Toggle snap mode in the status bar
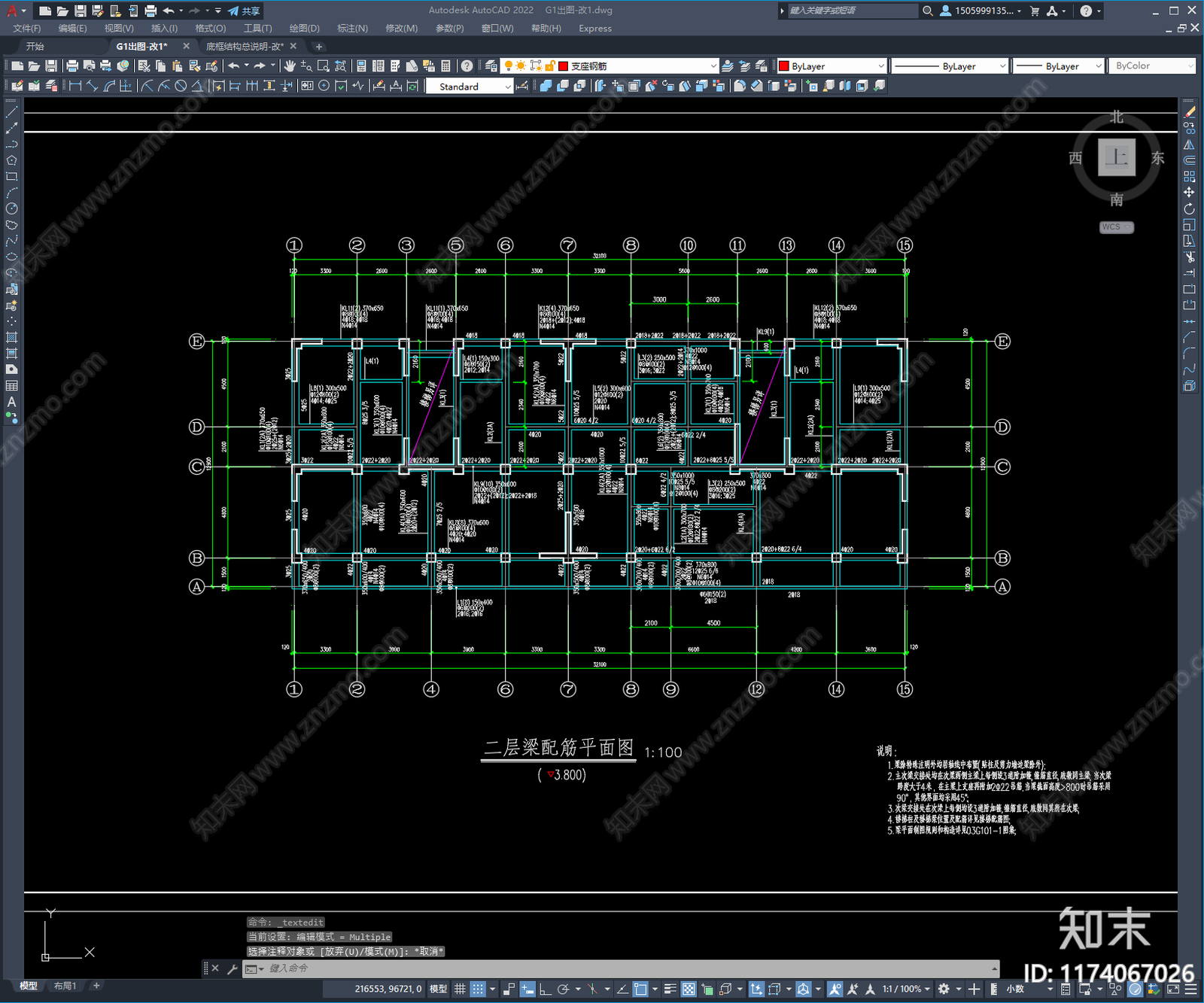The width and height of the screenshot is (1204, 1003). point(477,989)
